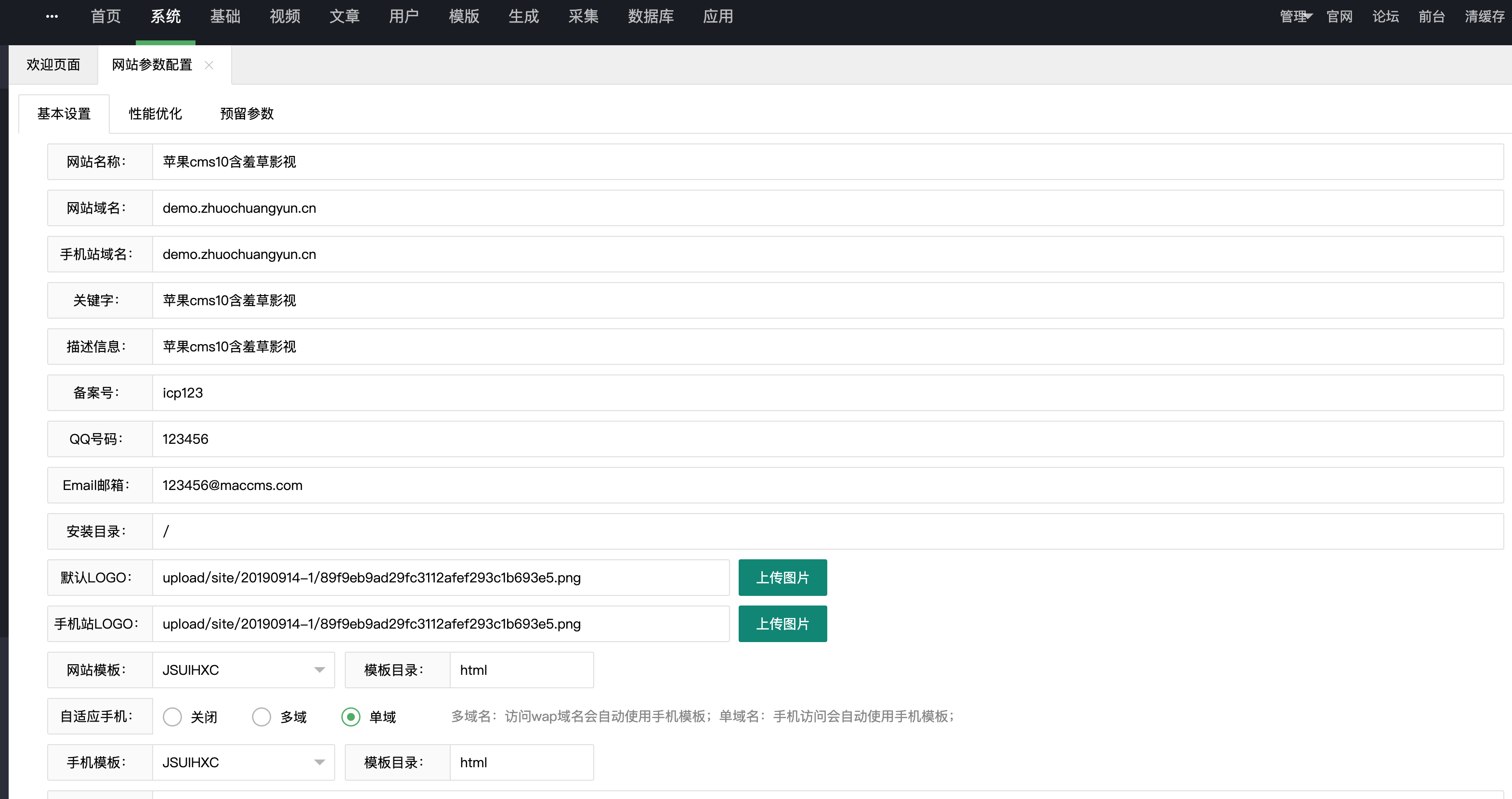Expand the 手机模板 JSUIHXC dropdown
This screenshot has width=1512, height=799.
point(243,762)
